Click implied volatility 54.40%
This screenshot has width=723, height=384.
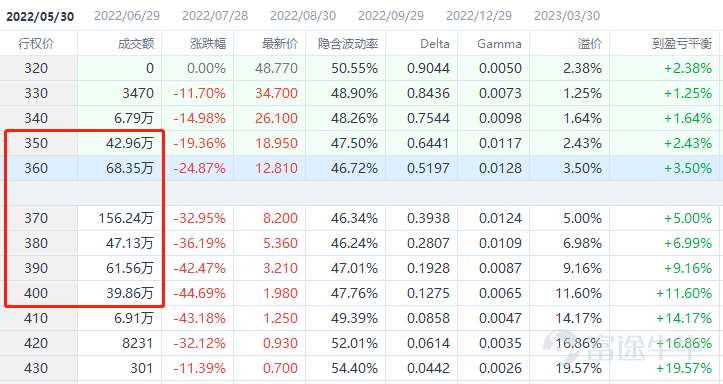click(355, 368)
